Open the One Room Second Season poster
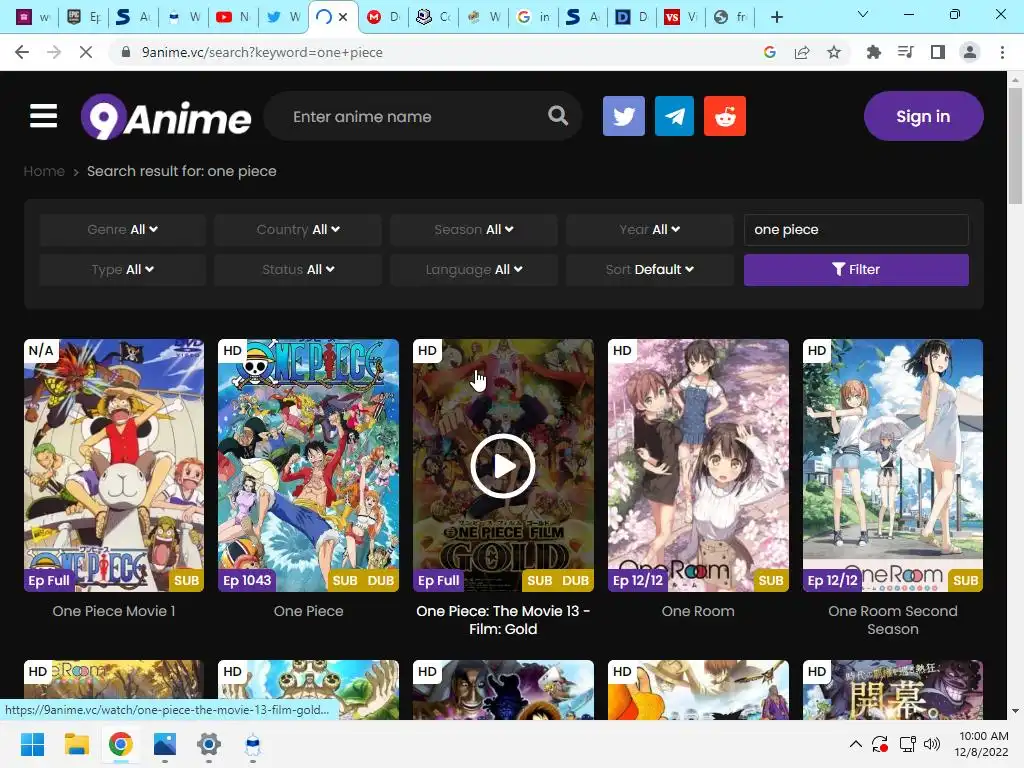1024x768 pixels. pyautogui.click(x=893, y=465)
